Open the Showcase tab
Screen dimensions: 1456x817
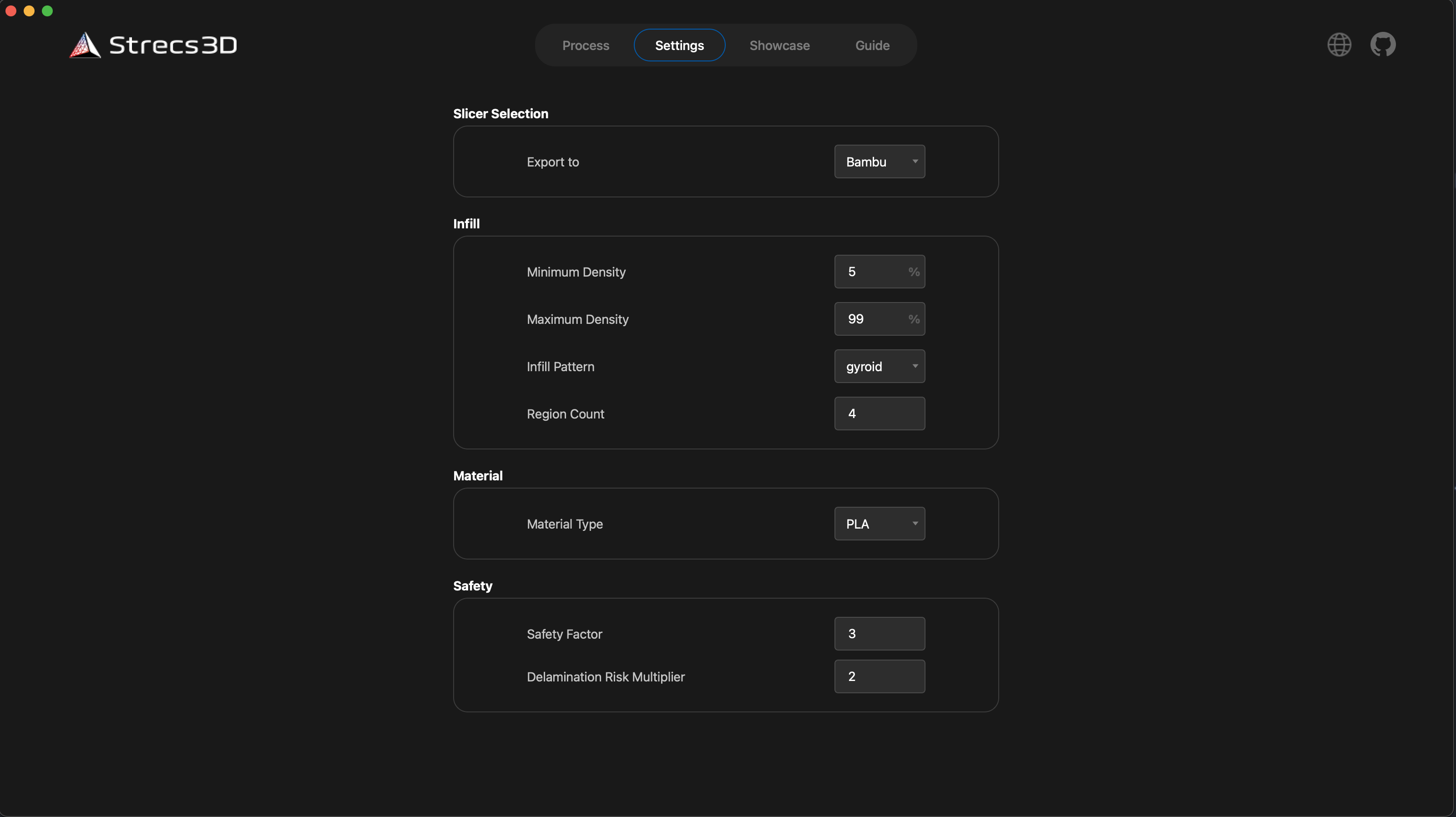779,45
